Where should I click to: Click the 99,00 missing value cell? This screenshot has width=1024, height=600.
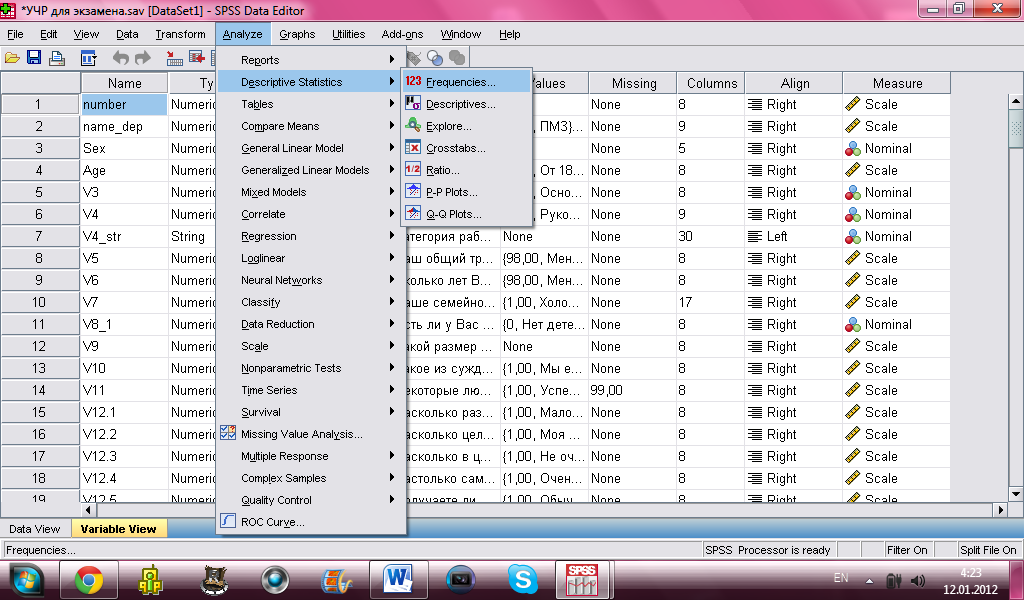coord(633,390)
